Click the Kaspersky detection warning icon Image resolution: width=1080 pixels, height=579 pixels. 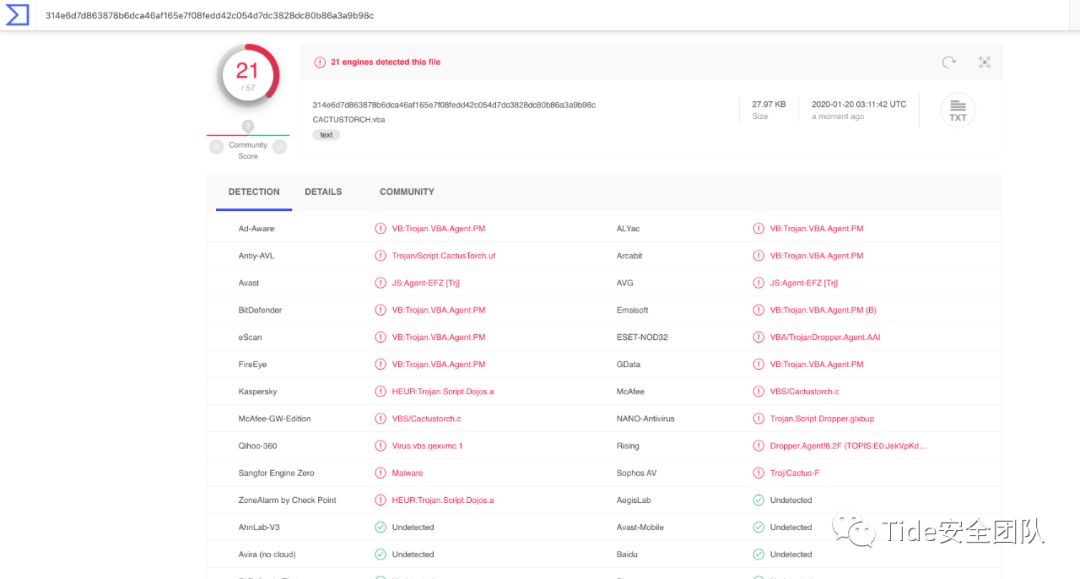point(380,391)
